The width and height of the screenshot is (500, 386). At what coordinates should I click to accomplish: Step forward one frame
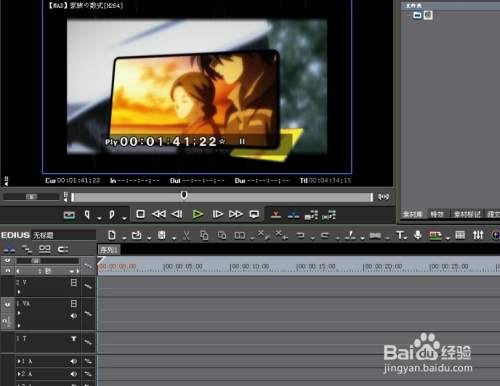pyautogui.click(x=217, y=214)
